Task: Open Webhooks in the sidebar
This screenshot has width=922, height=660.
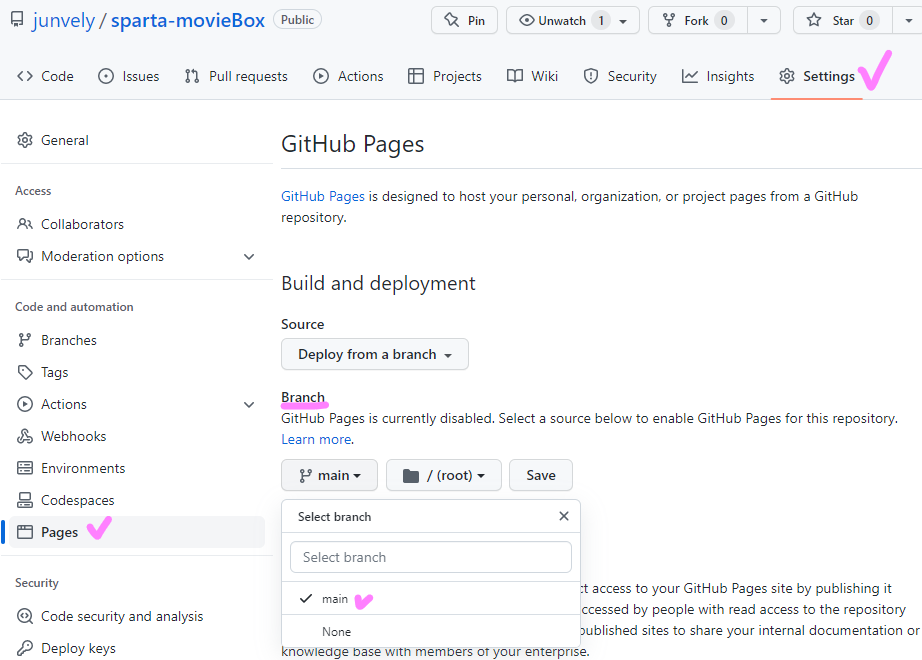Action: click(136, 436)
